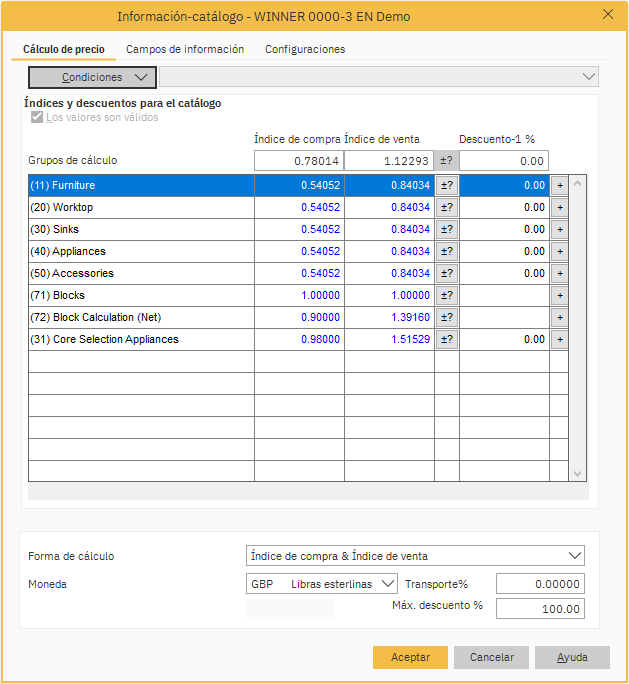Viewport: 629px width, 684px height.
Task: Open the Condiciones dropdown button
Action: [92, 77]
